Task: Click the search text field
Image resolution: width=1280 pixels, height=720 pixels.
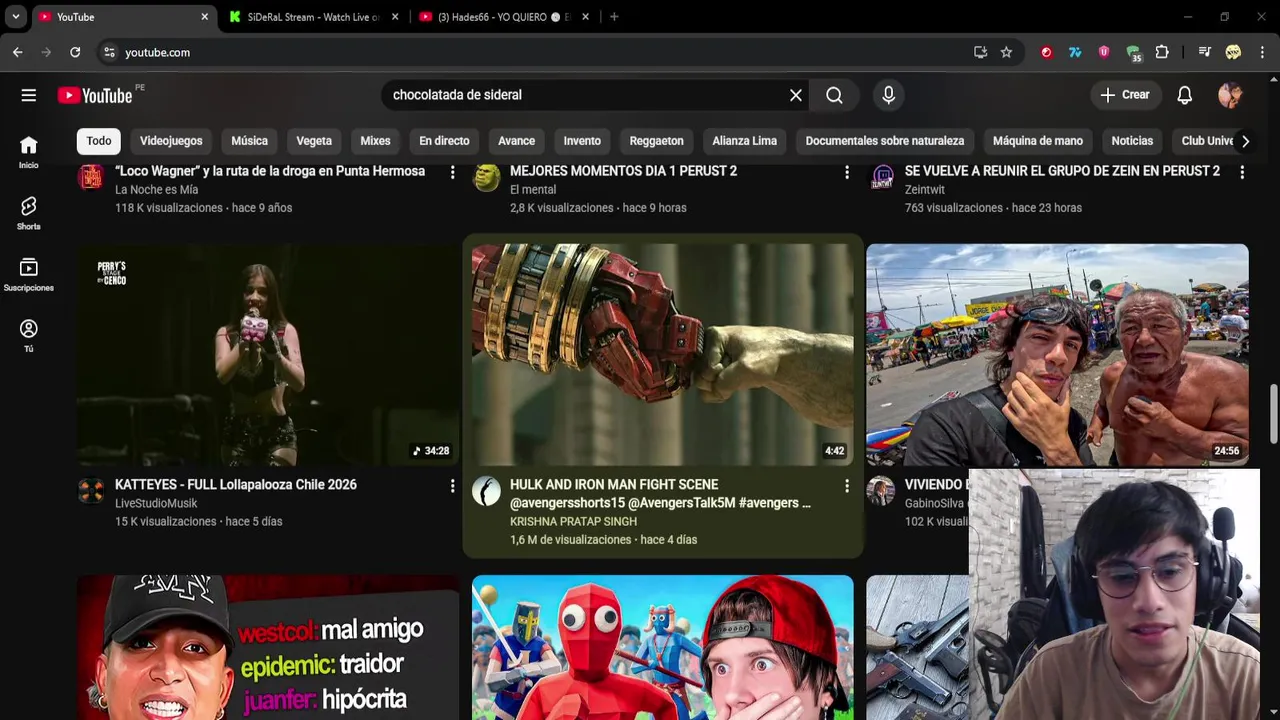Action: click(585, 95)
